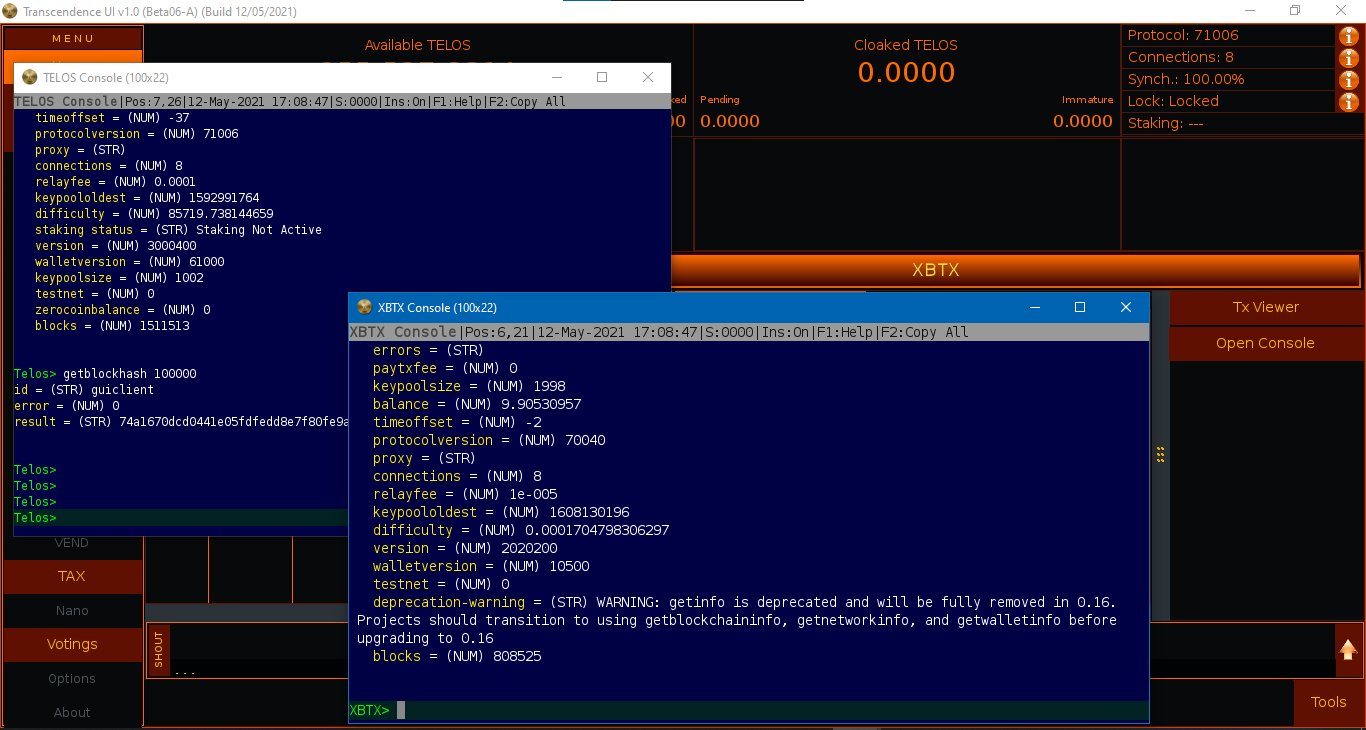Screen dimensions: 1366x730
Task: Click the XBTX Console window title icon
Action: (364, 307)
